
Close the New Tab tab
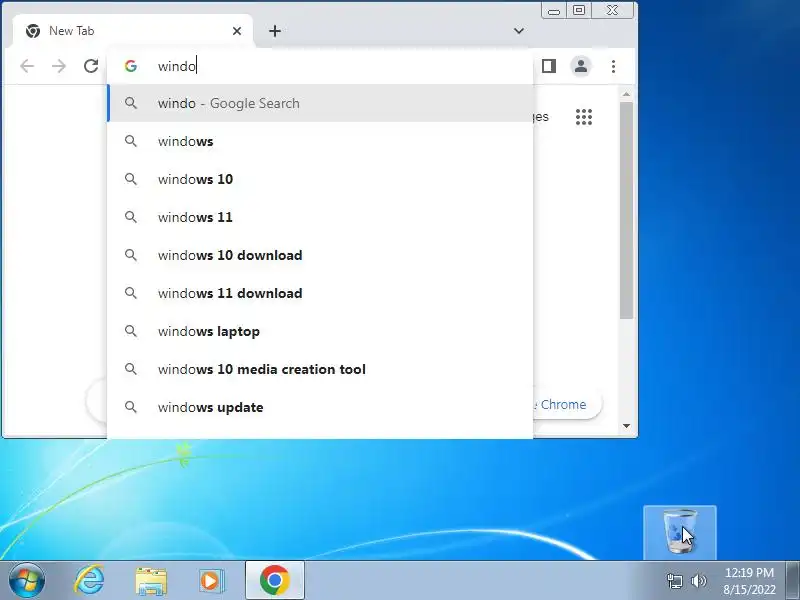[x=237, y=31]
